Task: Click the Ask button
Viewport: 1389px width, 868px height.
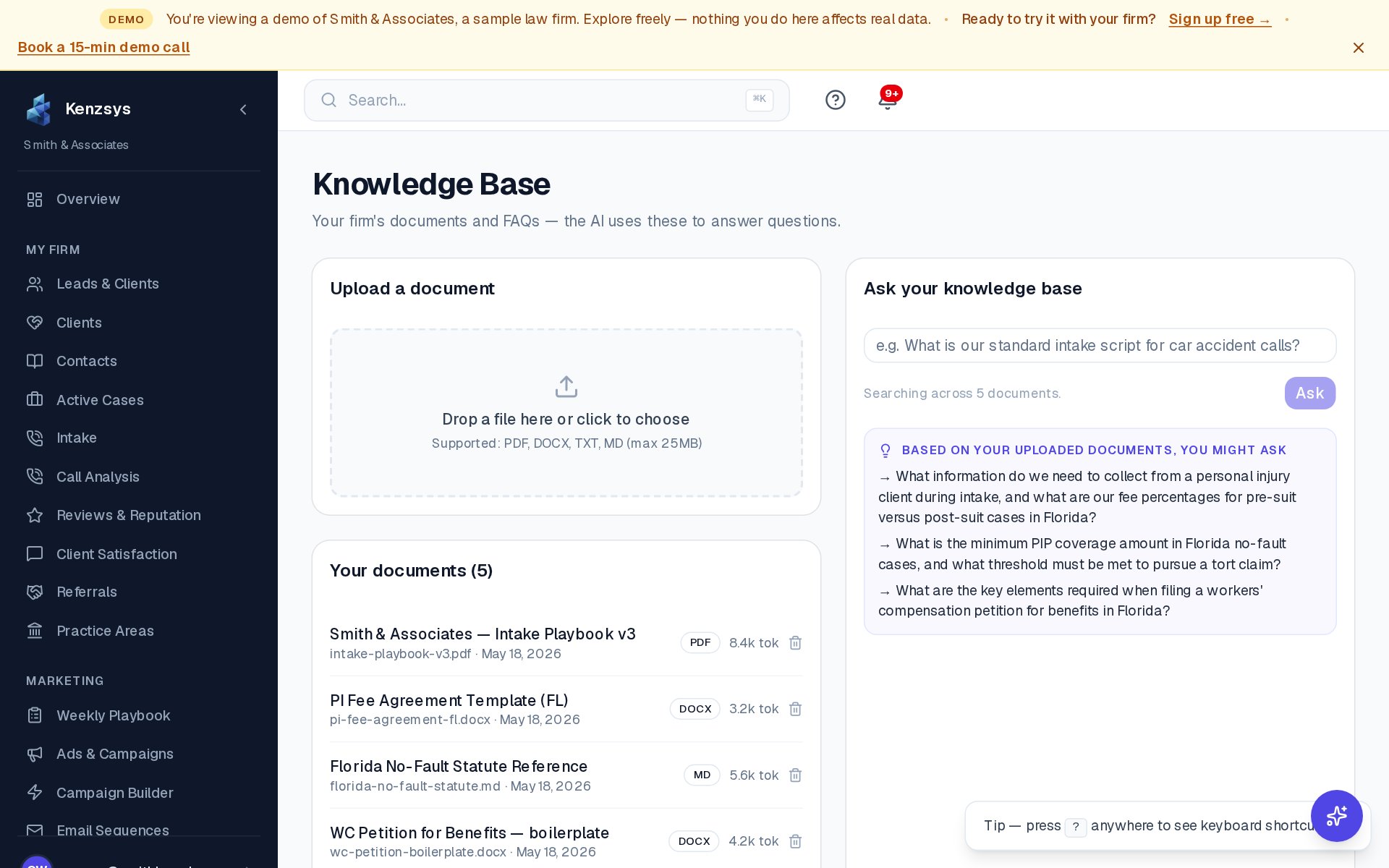Action: tap(1309, 393)
